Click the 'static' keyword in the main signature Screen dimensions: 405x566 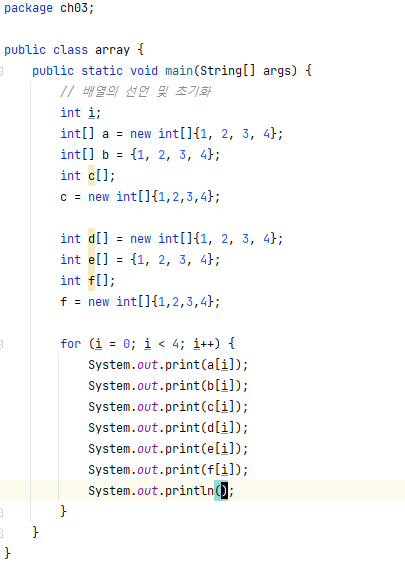(x=102, y=71)
